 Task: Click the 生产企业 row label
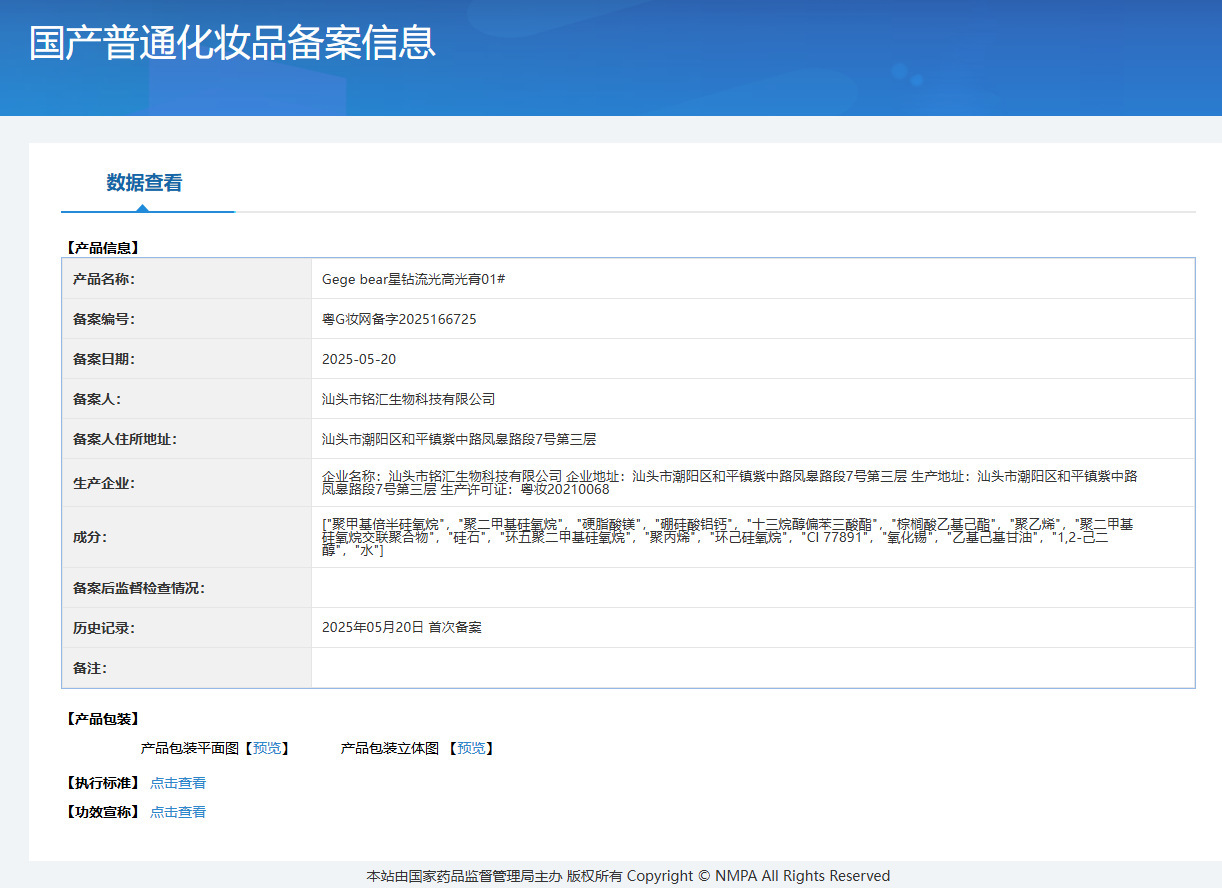(104, 483)
